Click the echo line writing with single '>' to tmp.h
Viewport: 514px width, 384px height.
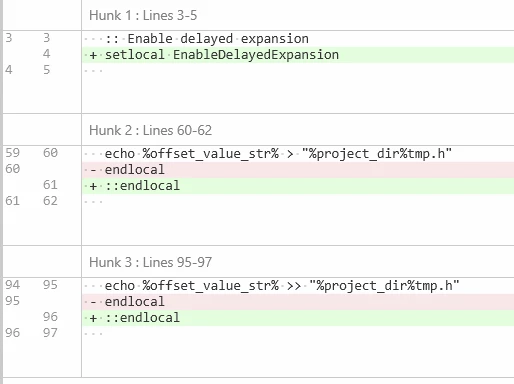click(x=298, y=154)
